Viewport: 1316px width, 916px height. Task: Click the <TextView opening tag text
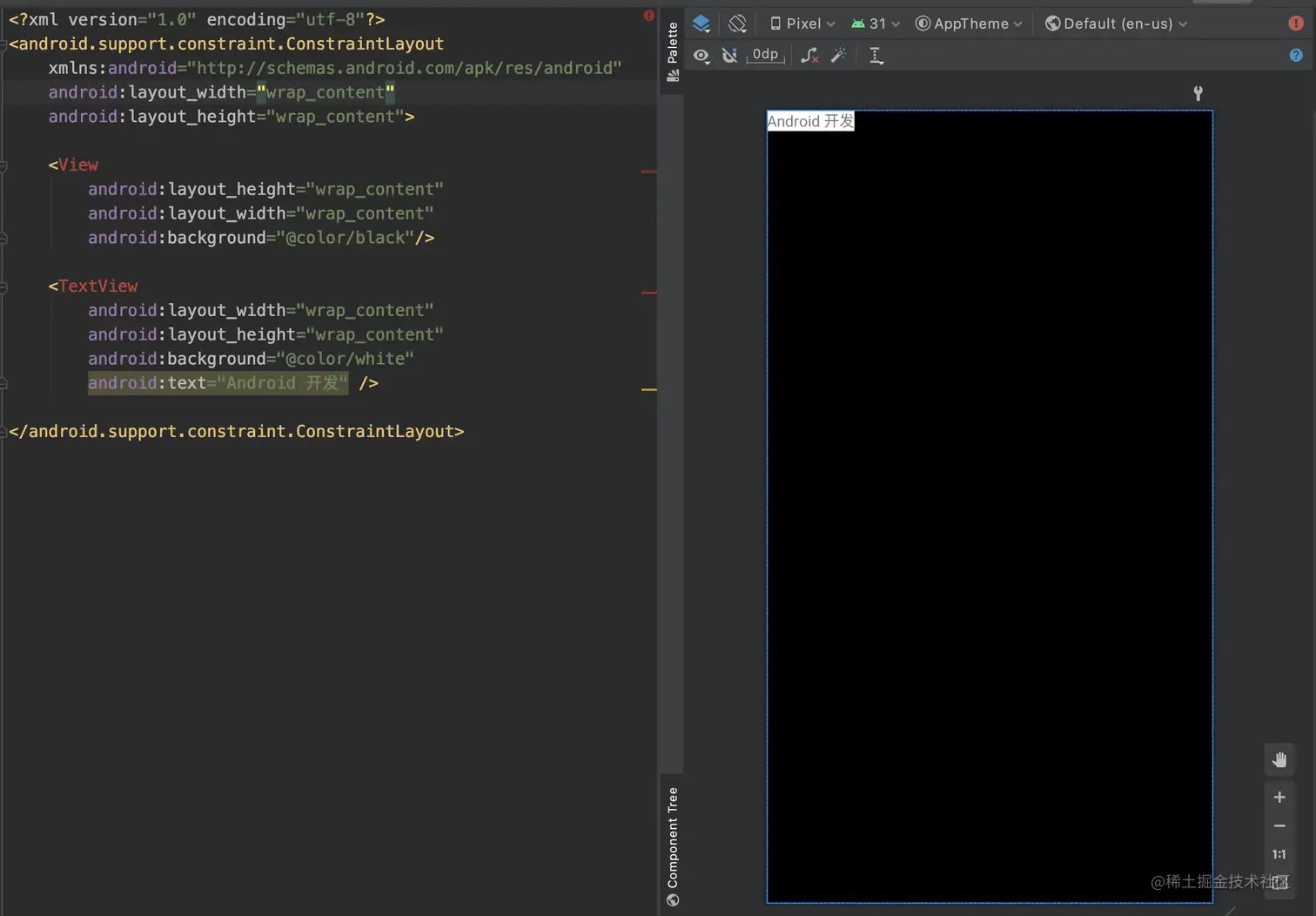tap(93, 286)
